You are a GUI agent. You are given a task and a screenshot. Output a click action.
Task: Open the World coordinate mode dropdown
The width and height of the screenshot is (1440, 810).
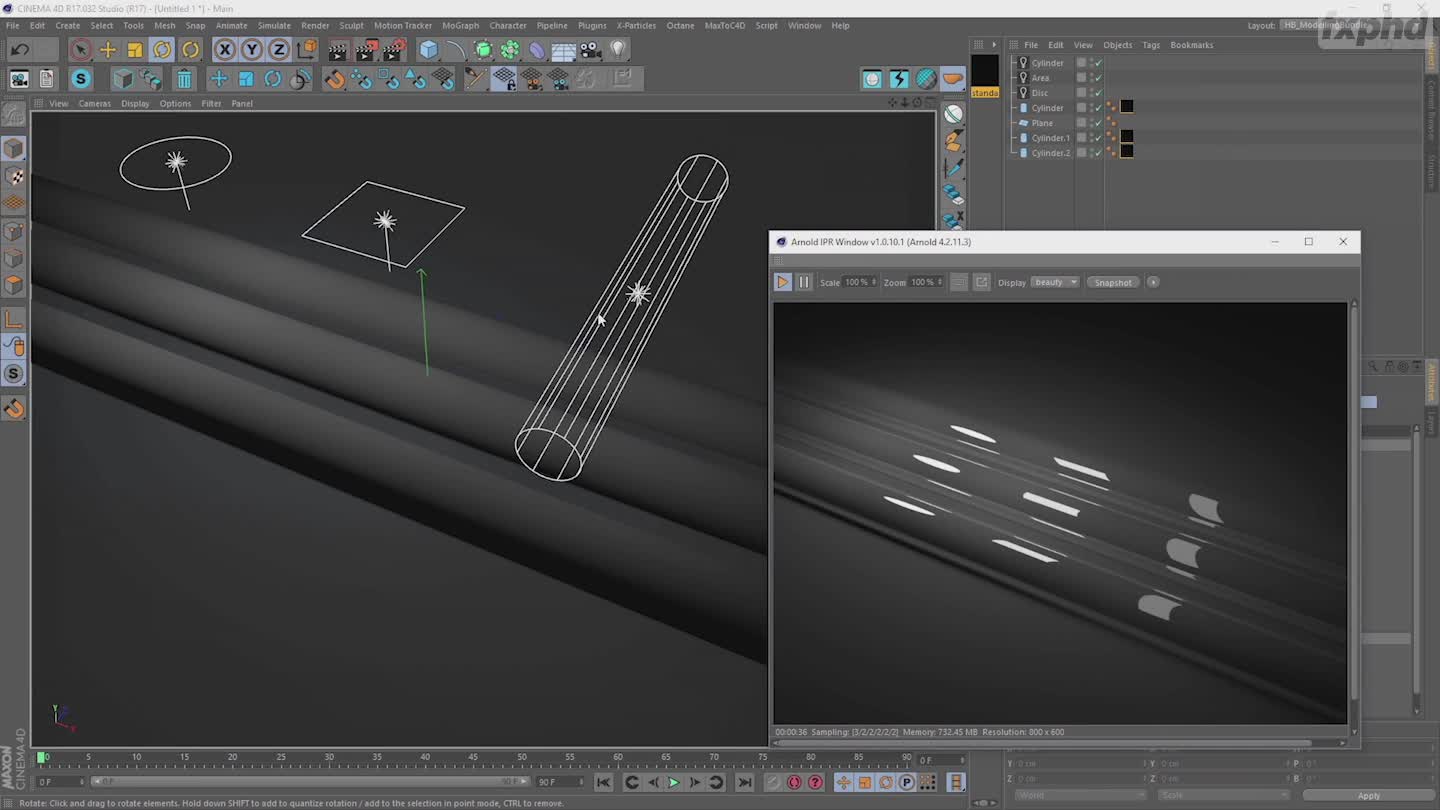(1079, 795)
